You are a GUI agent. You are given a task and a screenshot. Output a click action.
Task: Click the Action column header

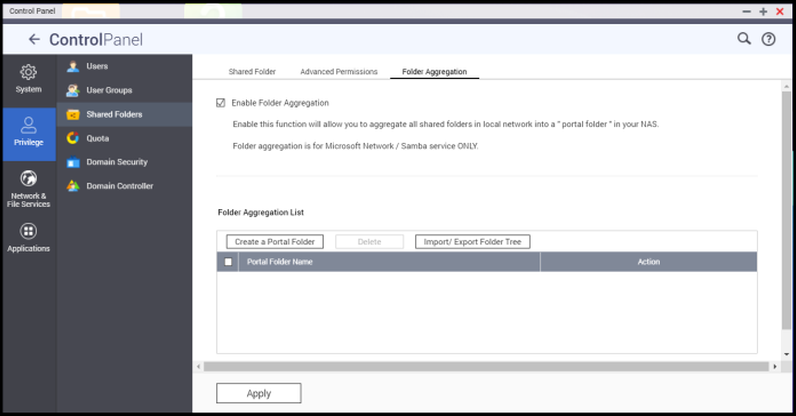pyautogui.click(x=648, y=262)
